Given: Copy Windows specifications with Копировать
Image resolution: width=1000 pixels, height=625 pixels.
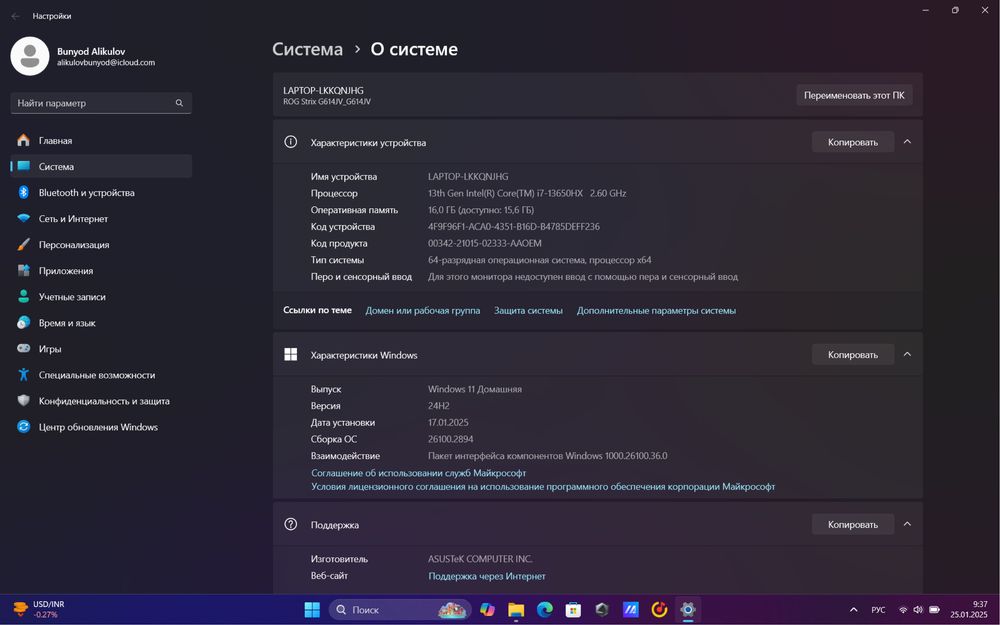Looking at the screenshot, I should pos(853,355).
